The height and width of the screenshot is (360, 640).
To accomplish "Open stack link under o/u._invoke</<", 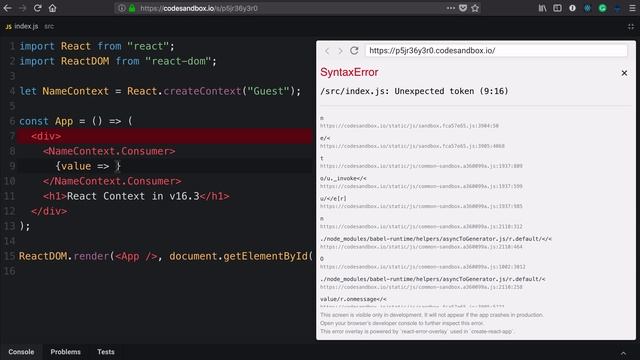I will point(421,186).
